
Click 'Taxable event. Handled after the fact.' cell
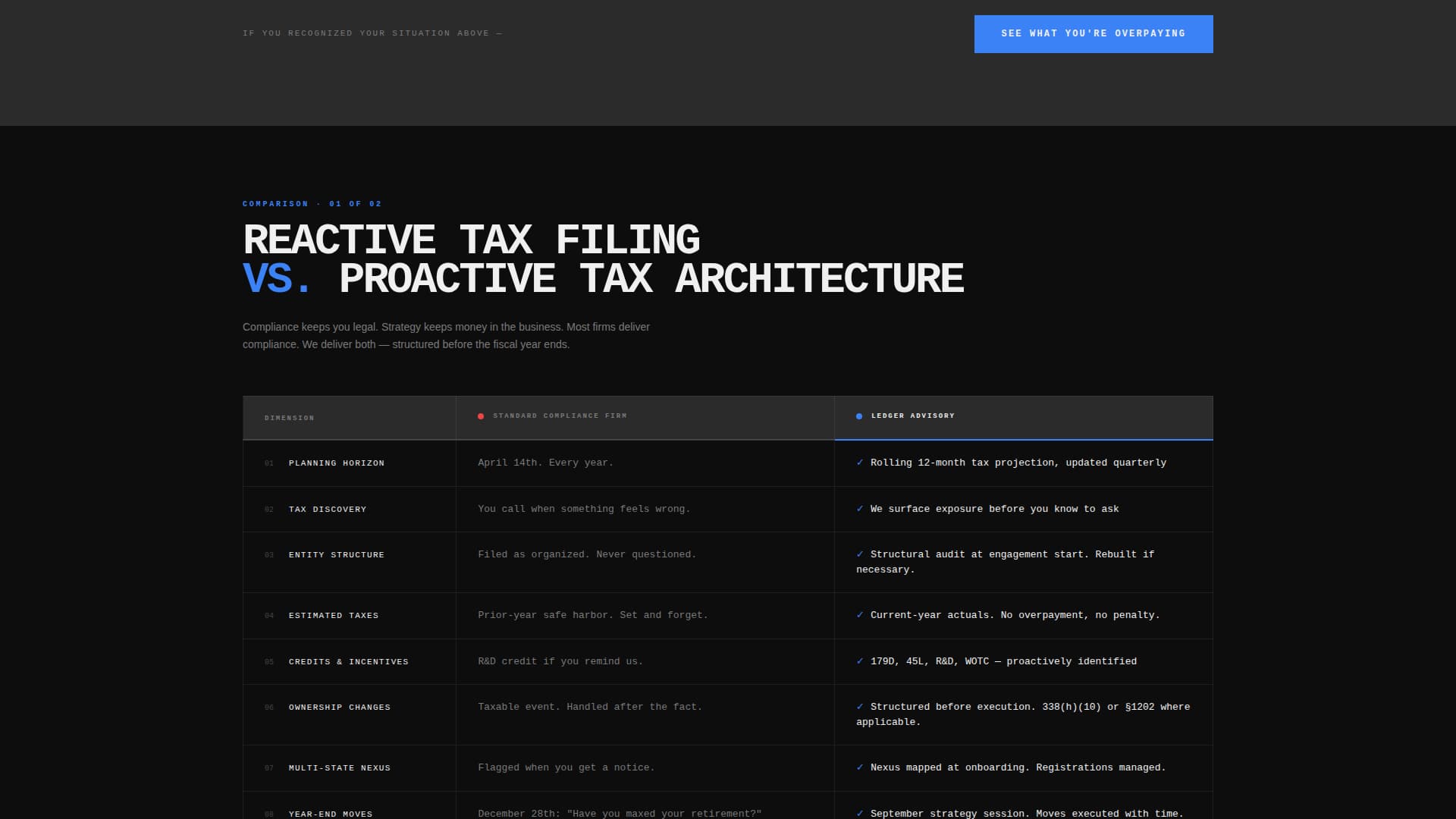[645, 715]
